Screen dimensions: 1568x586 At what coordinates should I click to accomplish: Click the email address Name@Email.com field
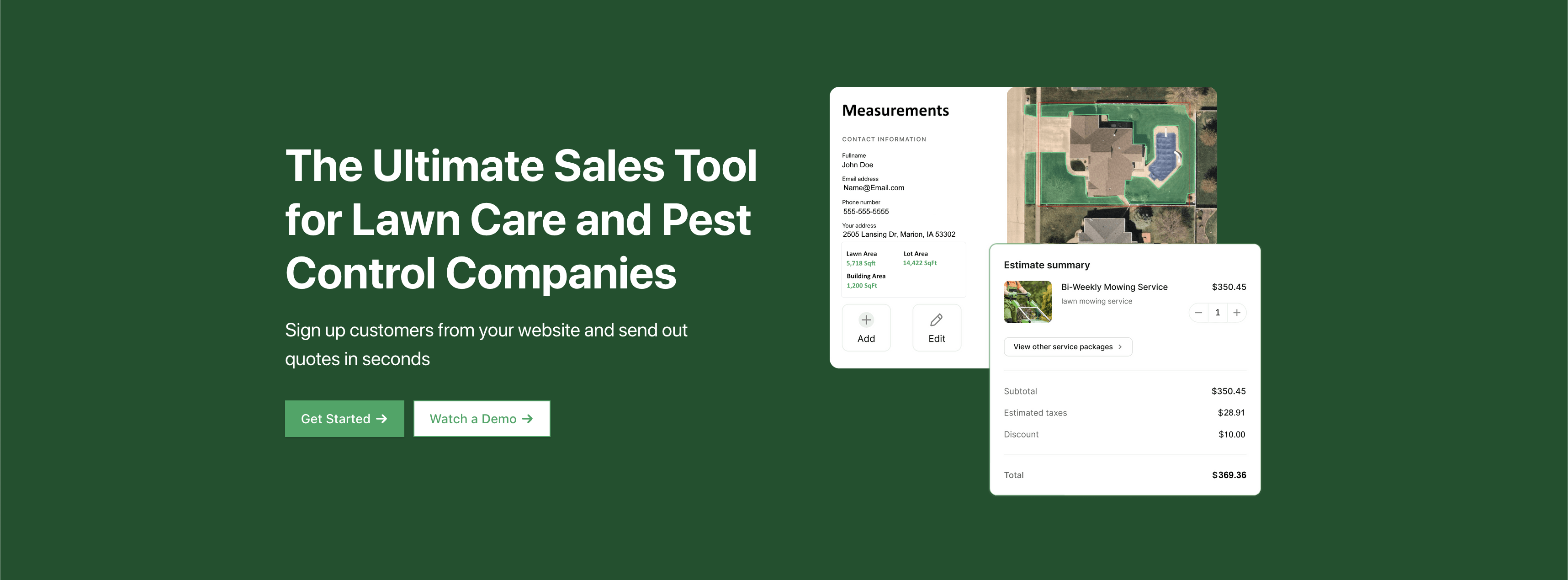[x=873, y=187]
